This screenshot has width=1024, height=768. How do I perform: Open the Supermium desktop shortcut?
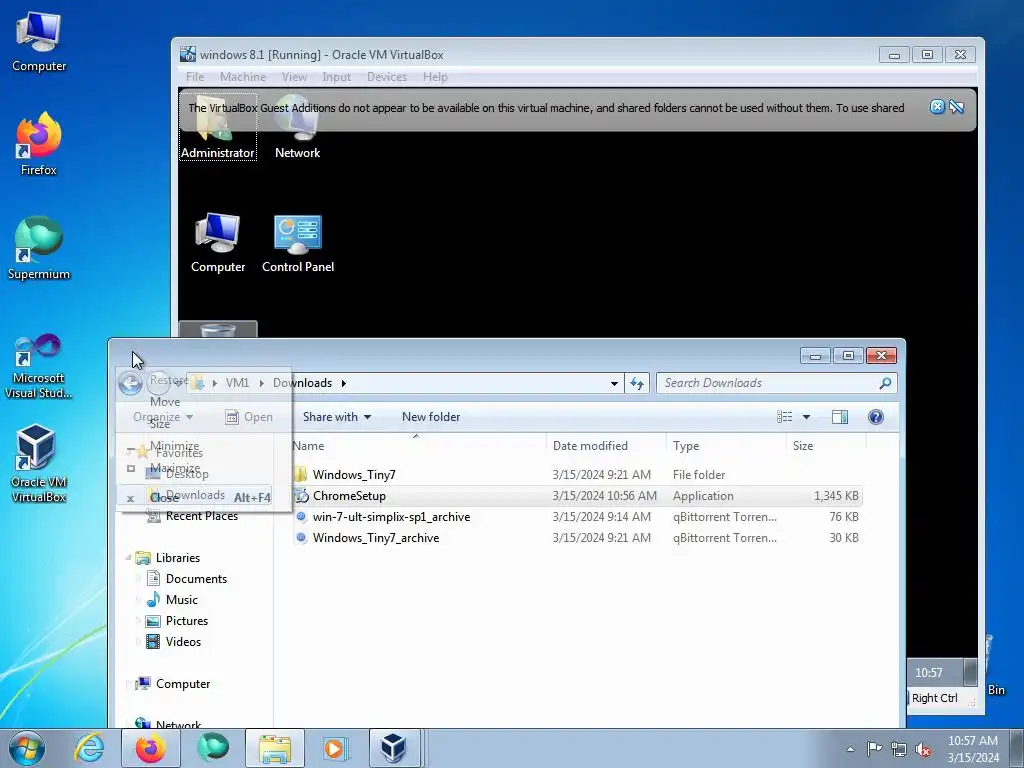[39, 248]
